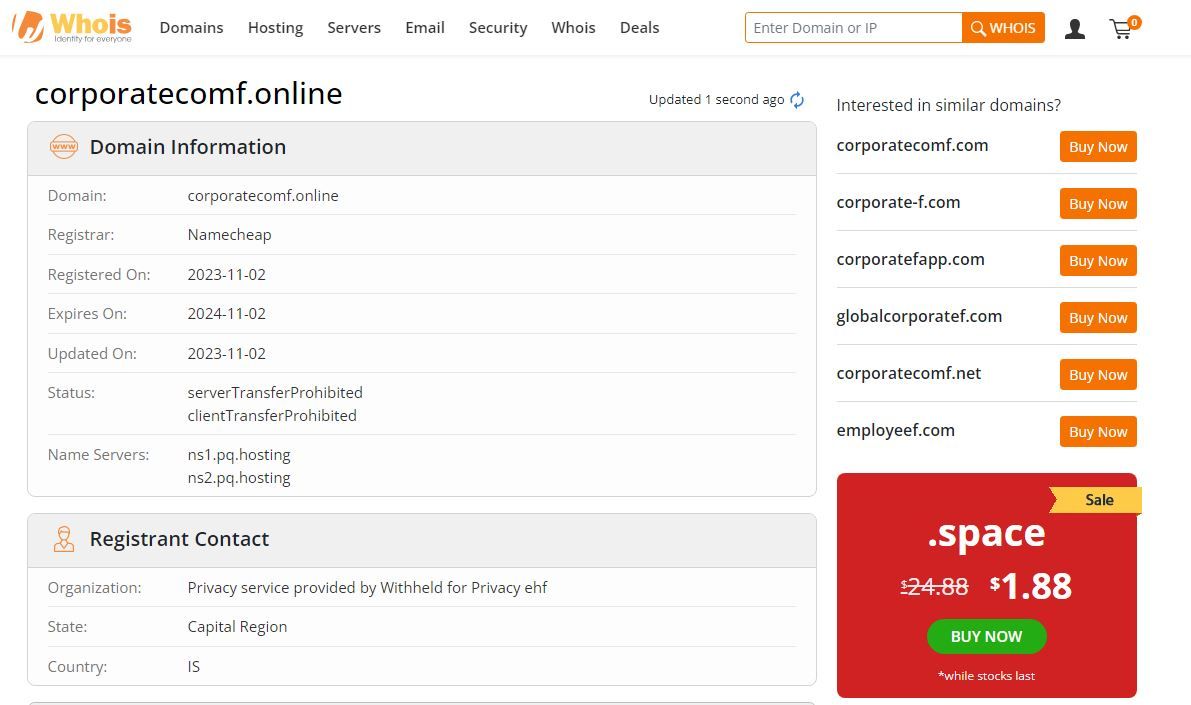Screen dimensions: 1191x705
Task: Open the shopping cart icon
Action: (1121, 30)
